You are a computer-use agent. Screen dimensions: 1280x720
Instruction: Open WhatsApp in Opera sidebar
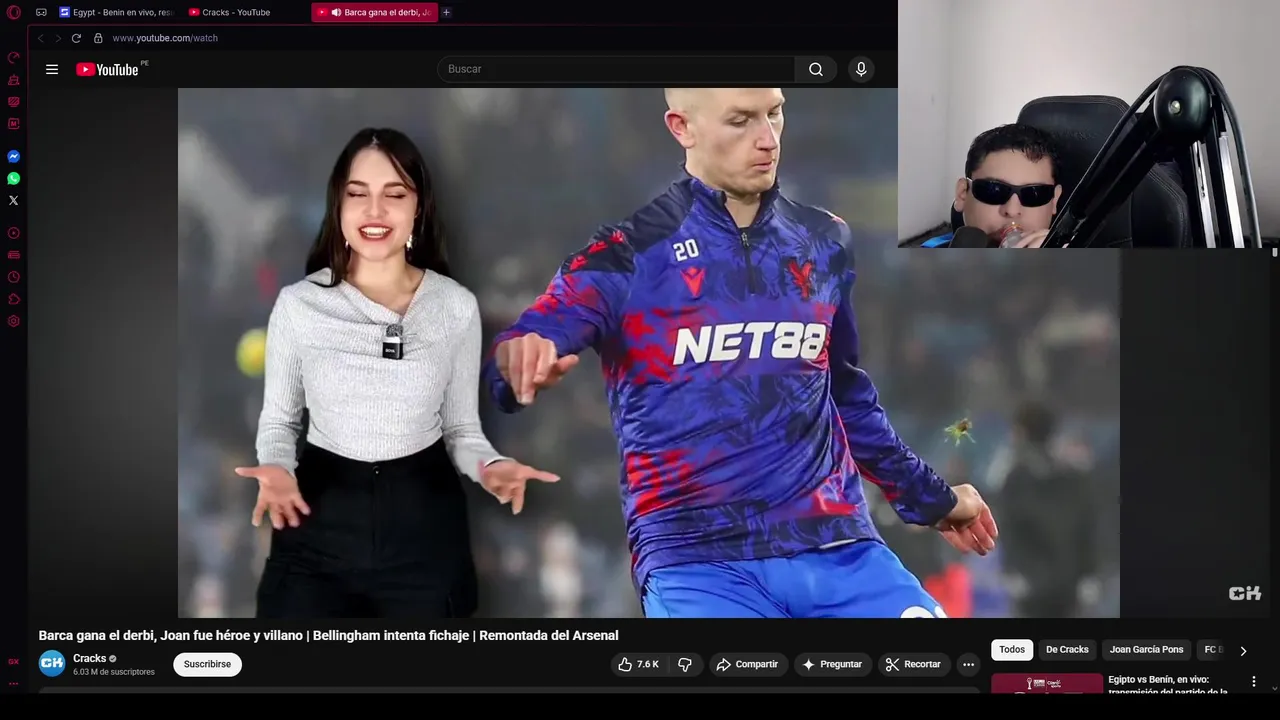pyautogui.click(x=13, y=179)
